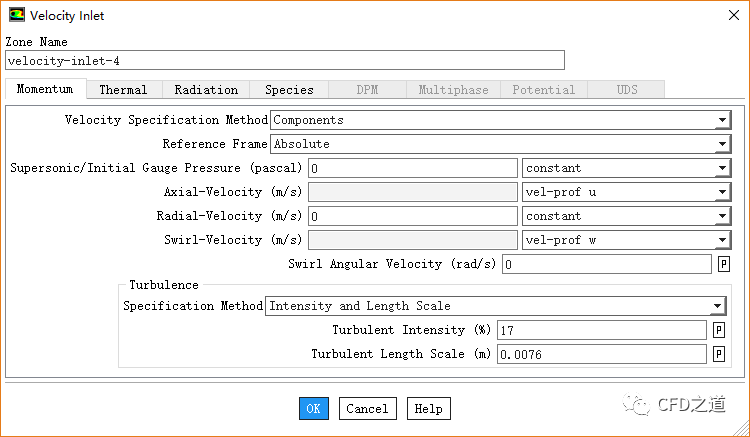Click the Cancel button
The height and width of the screenshot is (437, 750).
coord(368,408)
